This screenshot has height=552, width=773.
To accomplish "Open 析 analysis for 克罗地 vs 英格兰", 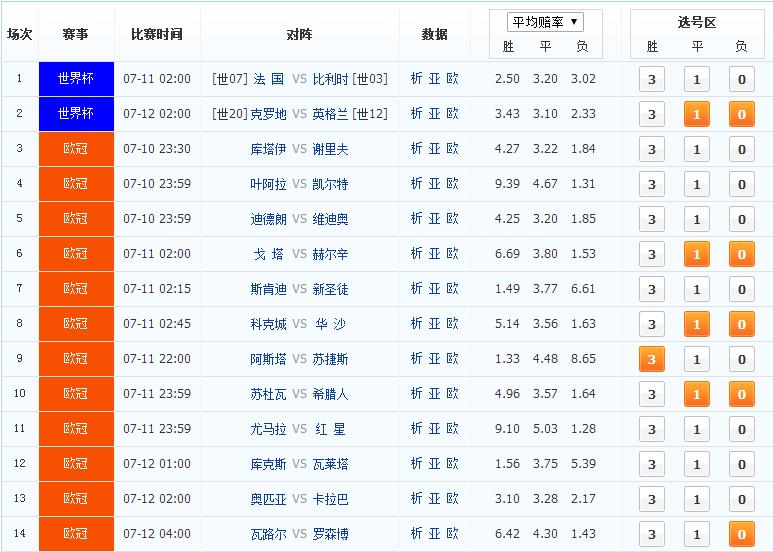I will (417, 113).
